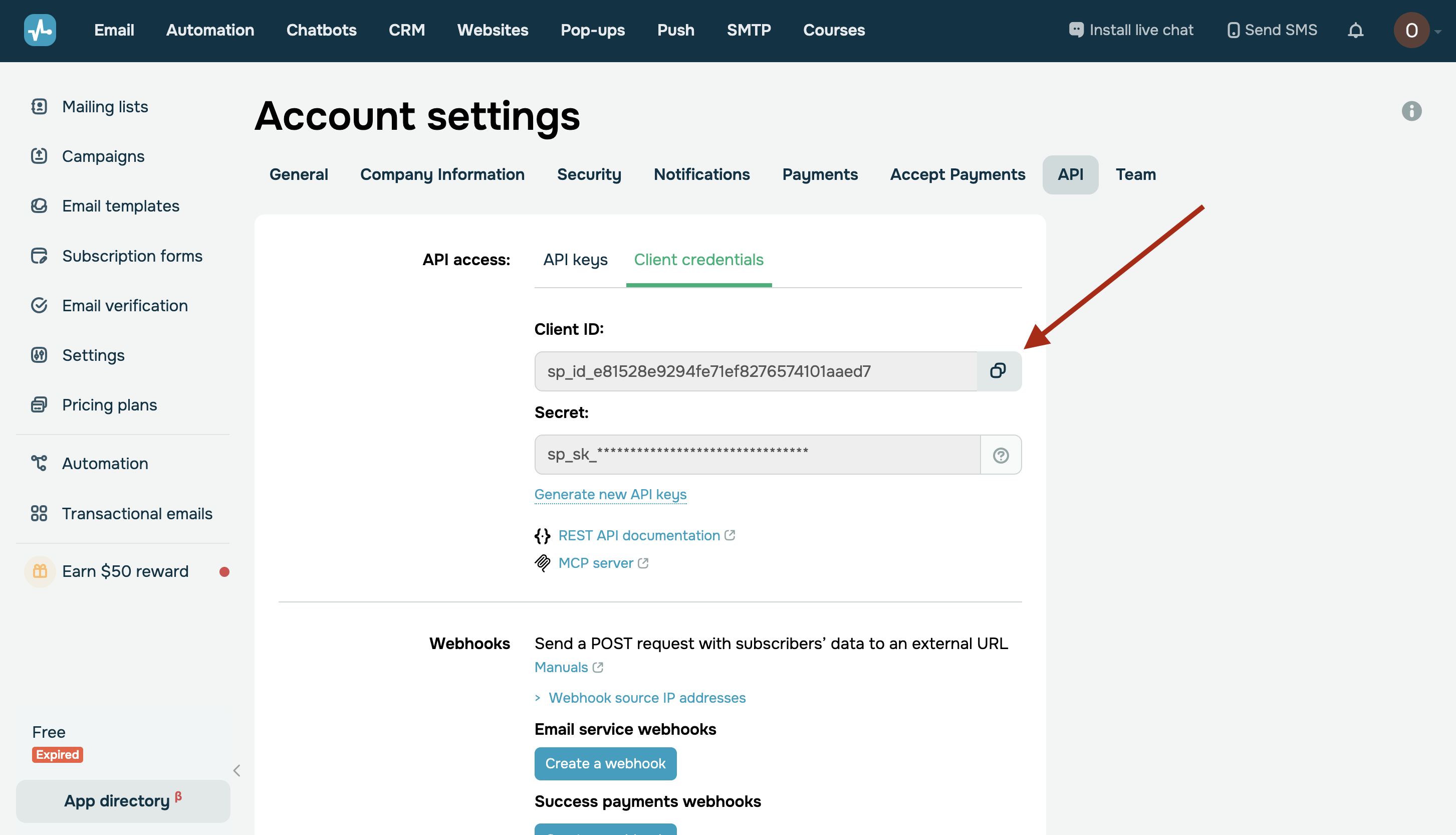The width and height of the screenshot is (1456, 835).
Task: Click the Automation sidebar icon
Action: point(39,464)
